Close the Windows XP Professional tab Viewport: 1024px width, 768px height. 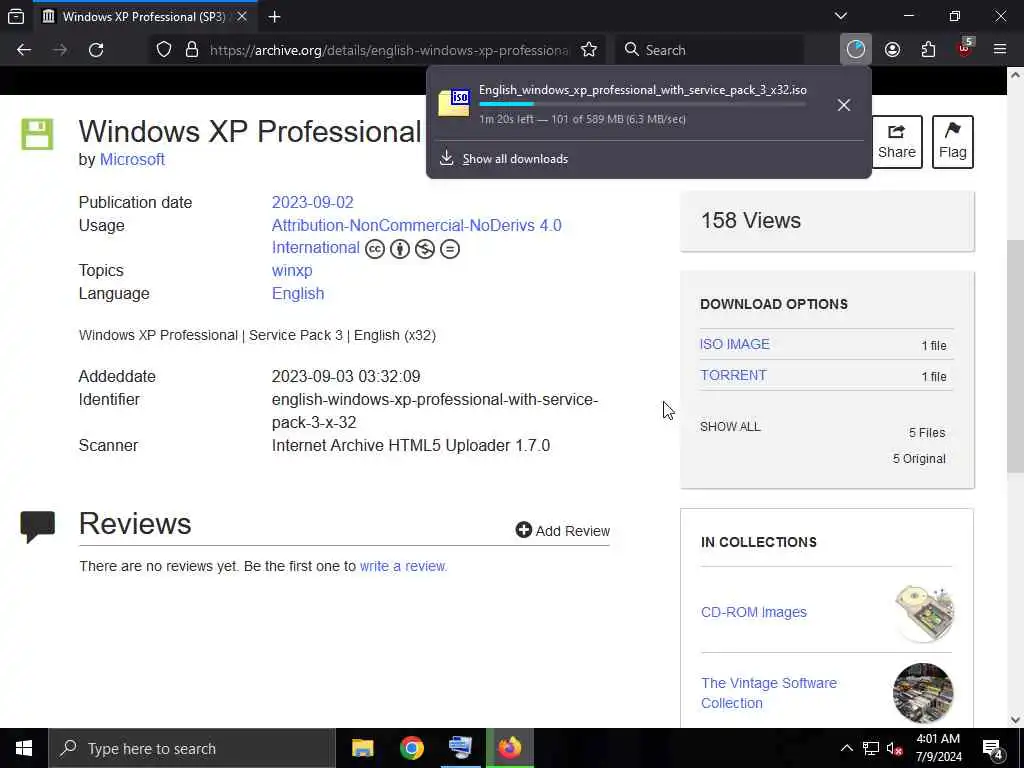point(242,17)
